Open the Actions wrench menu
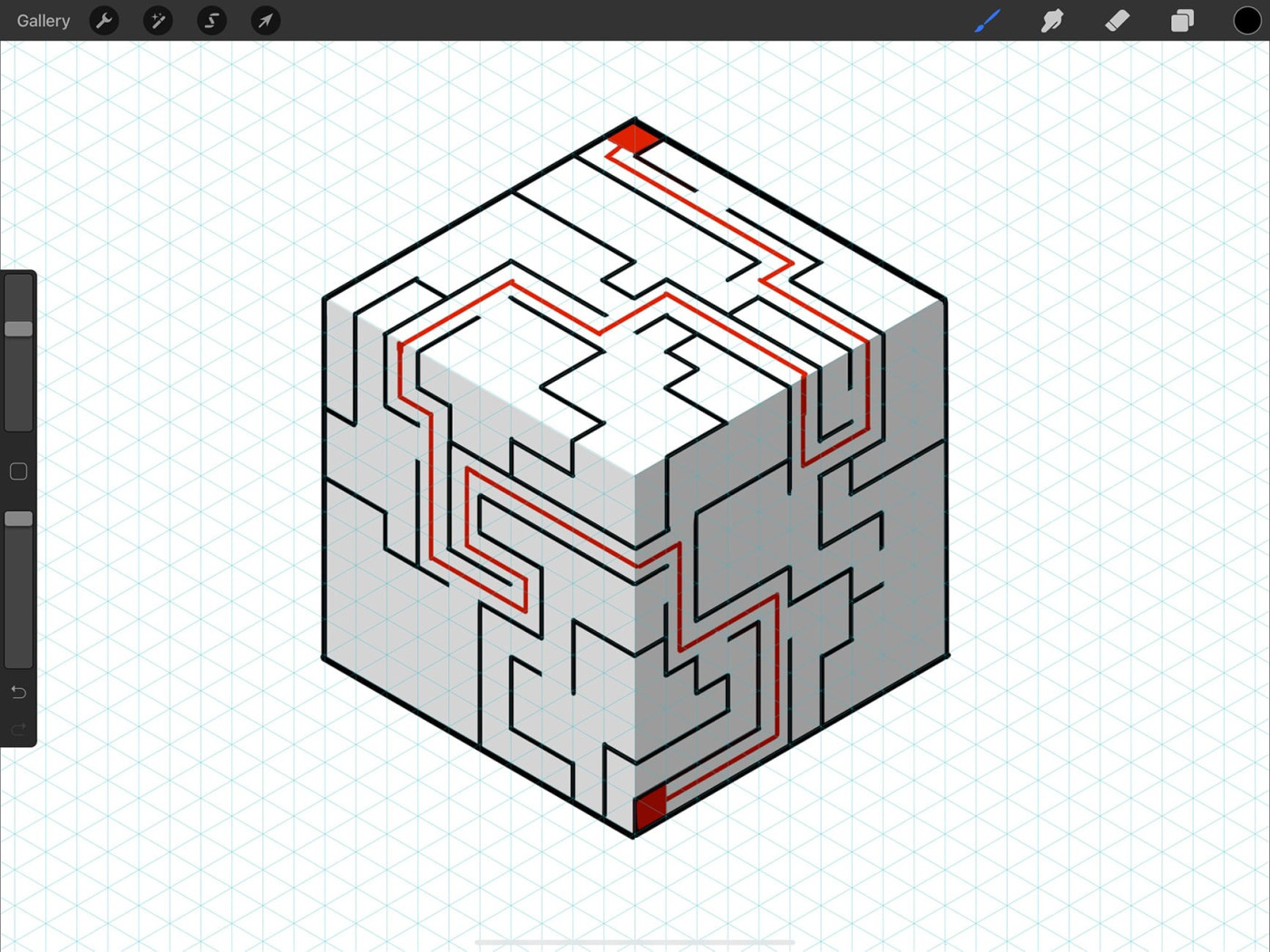The width and height of the screenshot is (1270, 952). [x=104, y=21]
